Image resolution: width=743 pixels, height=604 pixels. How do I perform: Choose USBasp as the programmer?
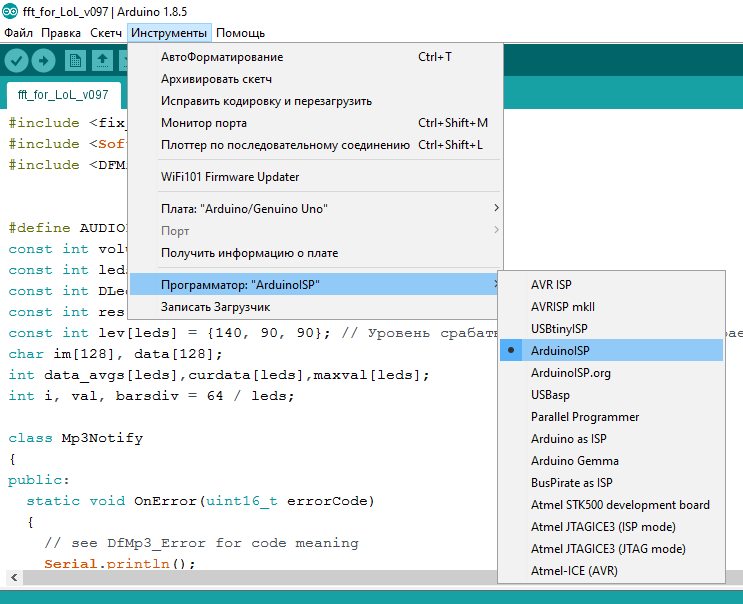[x=550, y=394]
